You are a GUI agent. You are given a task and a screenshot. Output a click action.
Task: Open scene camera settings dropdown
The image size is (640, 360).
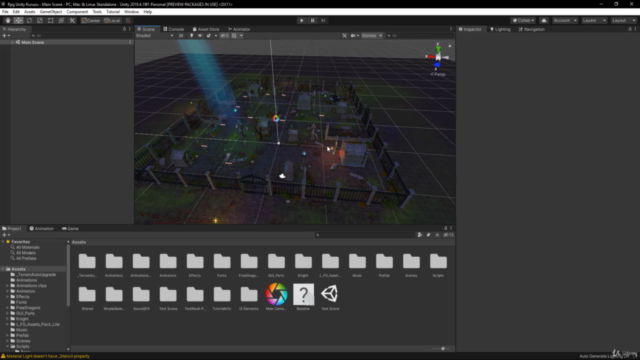(x=355, y=36)
